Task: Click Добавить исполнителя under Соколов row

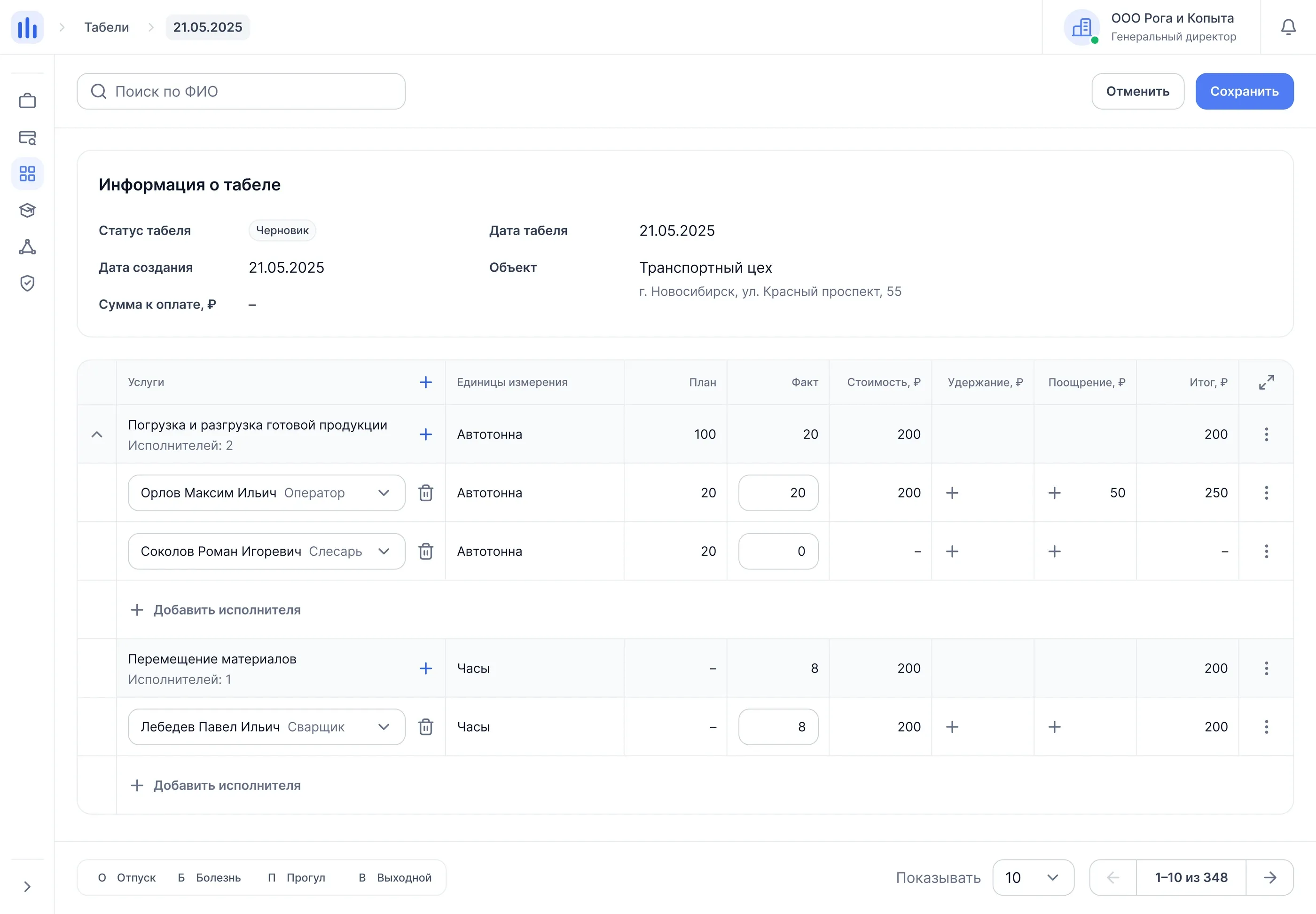Action: pos(215,610)
